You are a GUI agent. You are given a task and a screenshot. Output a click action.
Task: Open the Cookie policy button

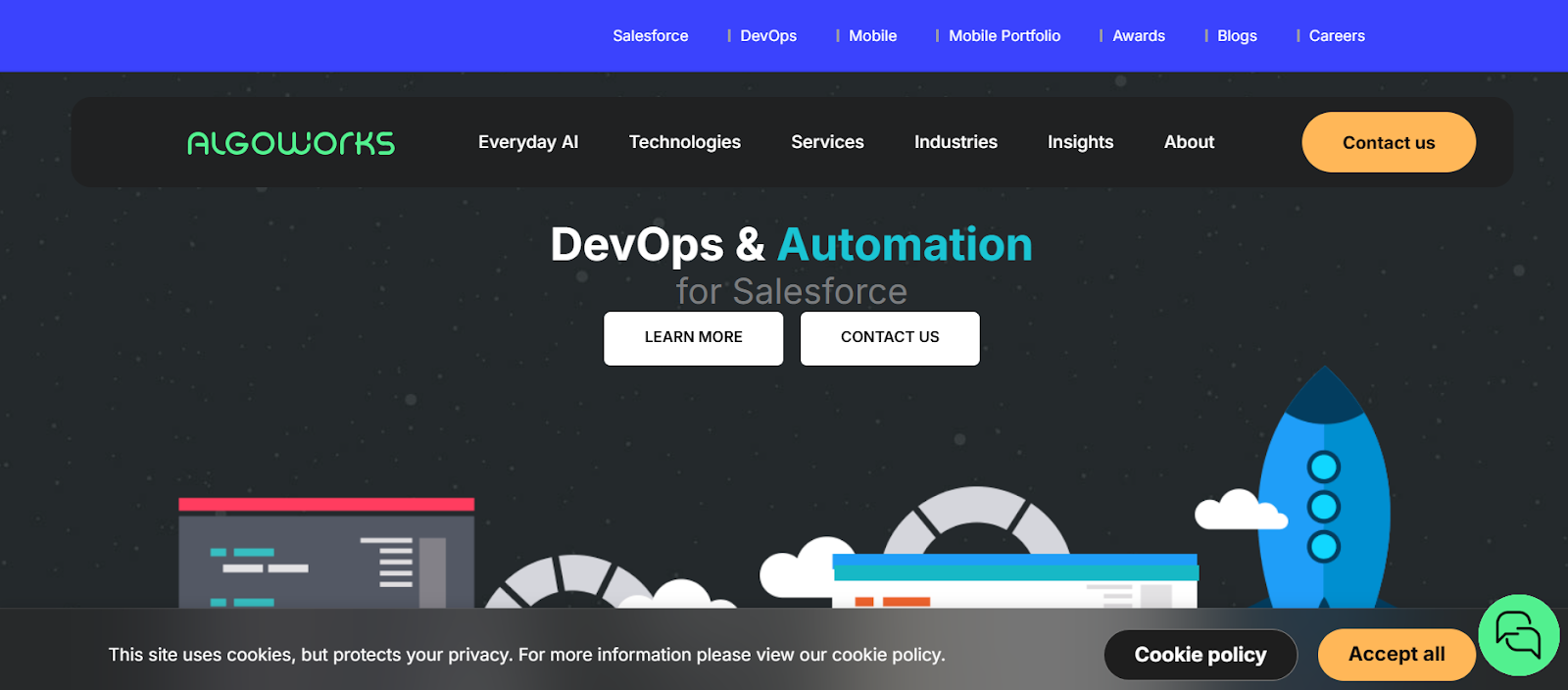click(1200, 655)
